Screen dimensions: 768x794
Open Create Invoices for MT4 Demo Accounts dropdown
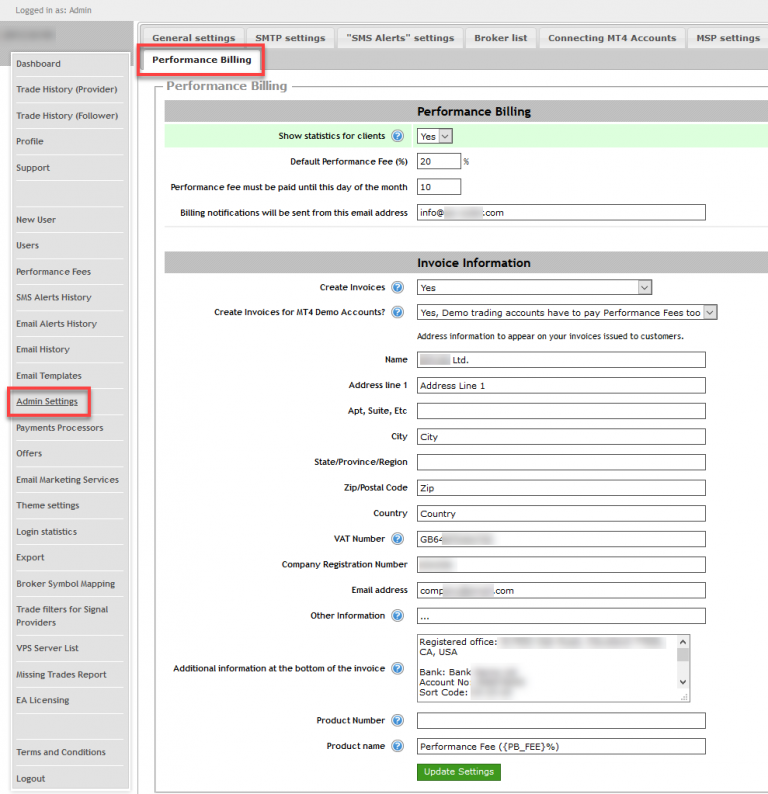click(567, 313)
